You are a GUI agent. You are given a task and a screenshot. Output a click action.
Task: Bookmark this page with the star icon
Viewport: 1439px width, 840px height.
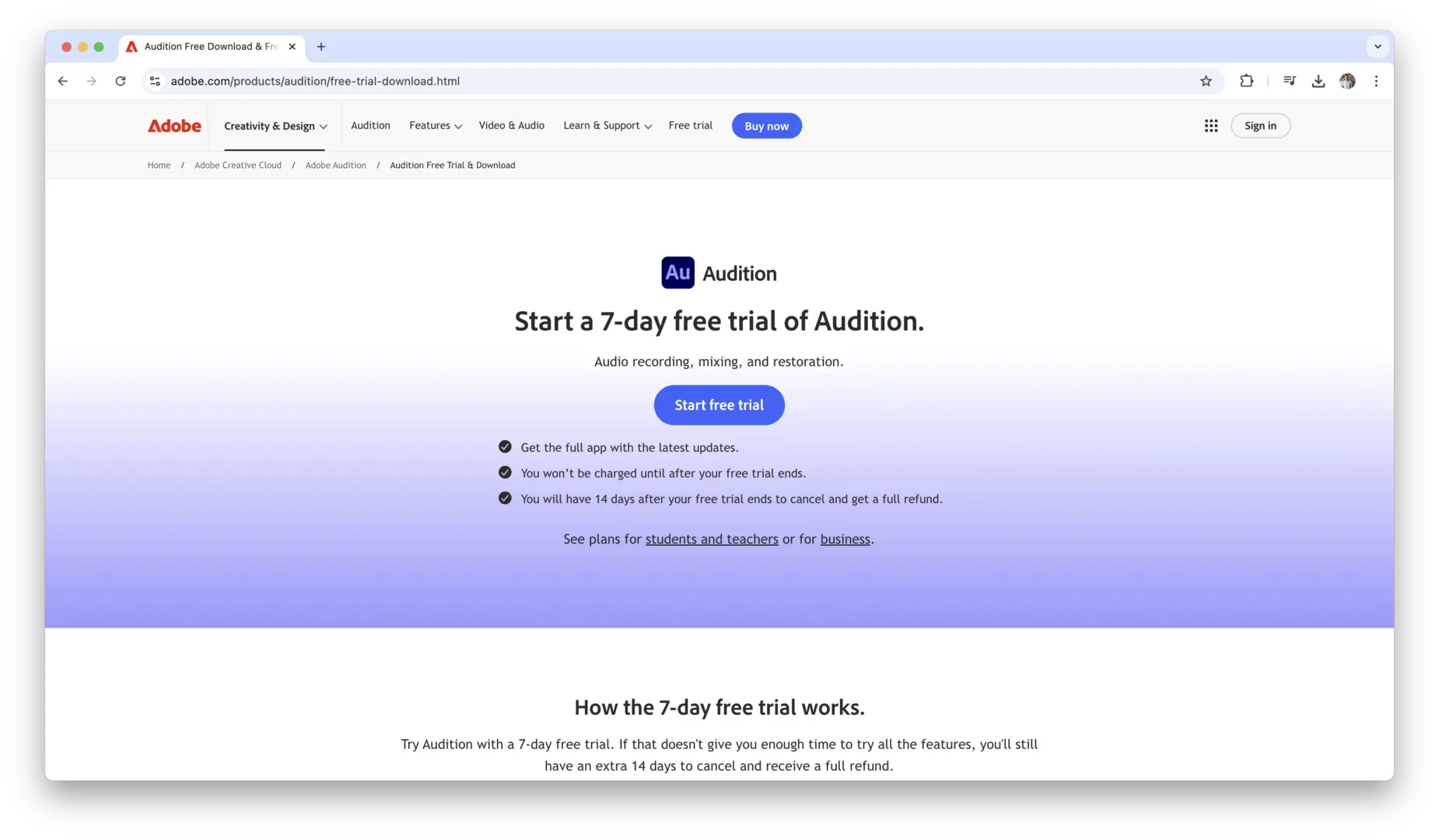pos(1206,81)
